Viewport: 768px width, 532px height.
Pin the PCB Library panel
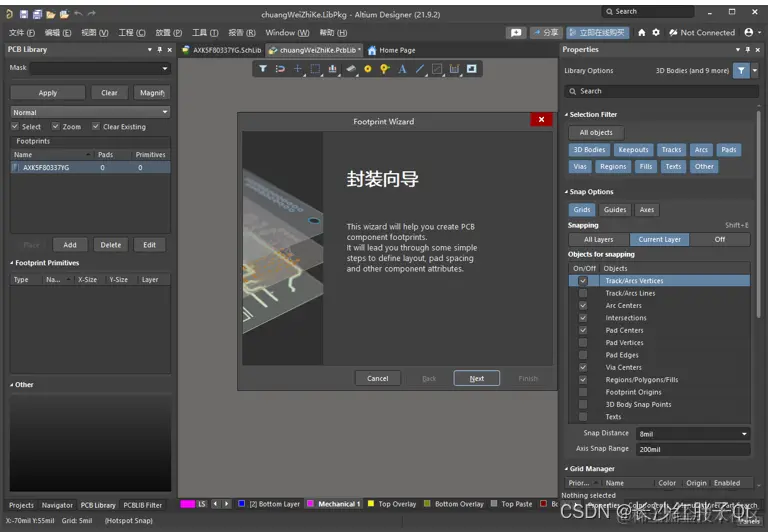coord(160,49)
